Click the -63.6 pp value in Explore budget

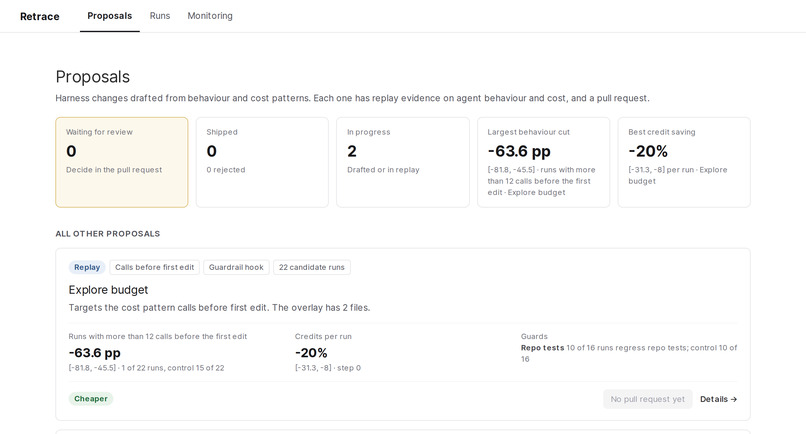[x=95, y=353]
